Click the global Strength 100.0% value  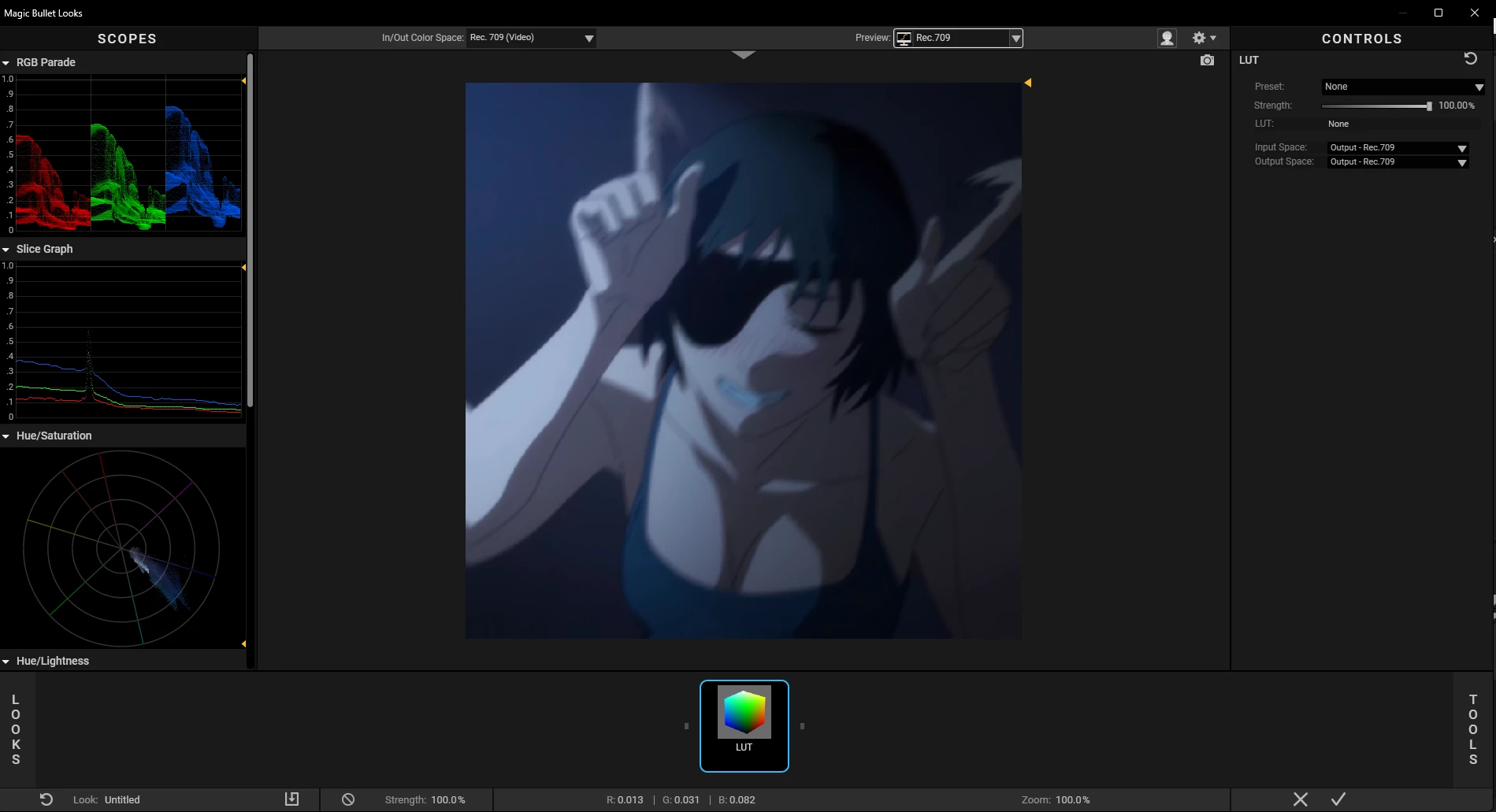448,799
